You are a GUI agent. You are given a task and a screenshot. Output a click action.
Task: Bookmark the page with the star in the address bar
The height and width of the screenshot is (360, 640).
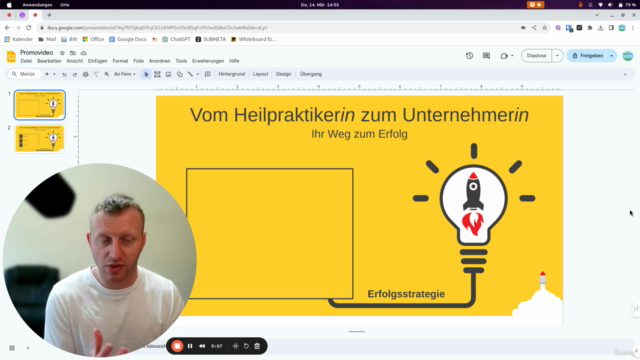tap(544, 28)
